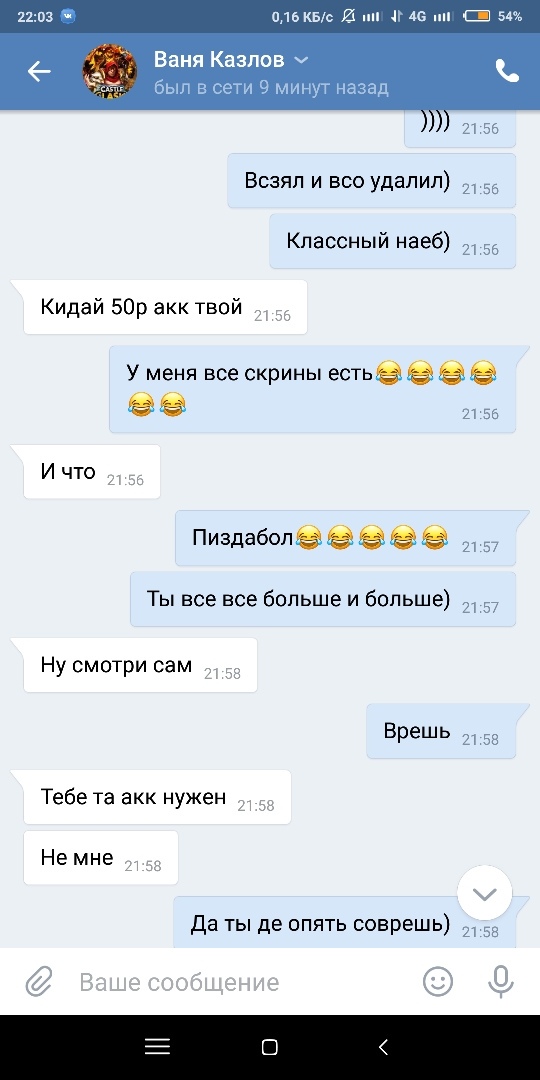Screen dimensions: 540x1080
Task: Start a voice call with the phone icon
Action: 508,71
